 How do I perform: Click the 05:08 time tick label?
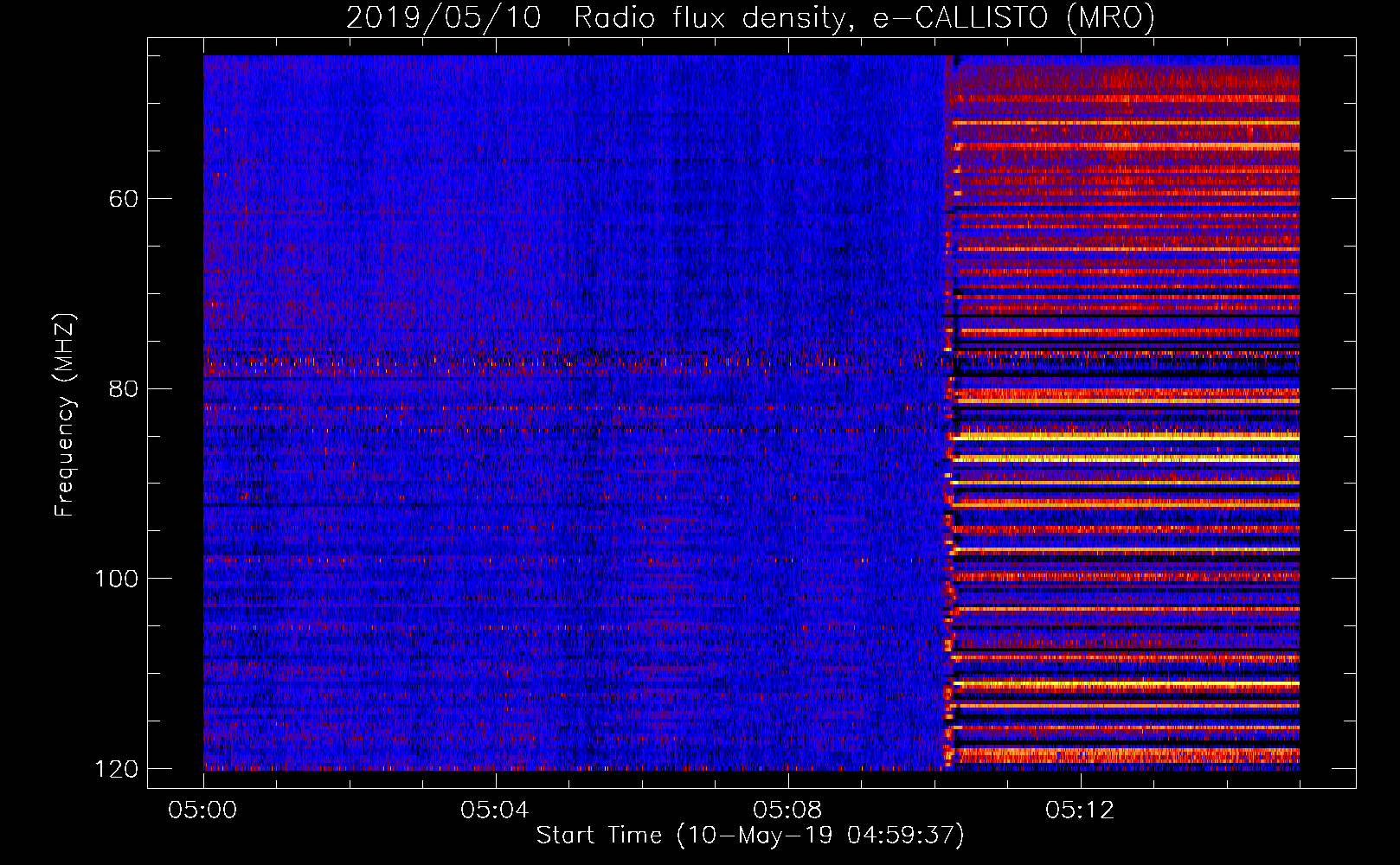[787, 811]
